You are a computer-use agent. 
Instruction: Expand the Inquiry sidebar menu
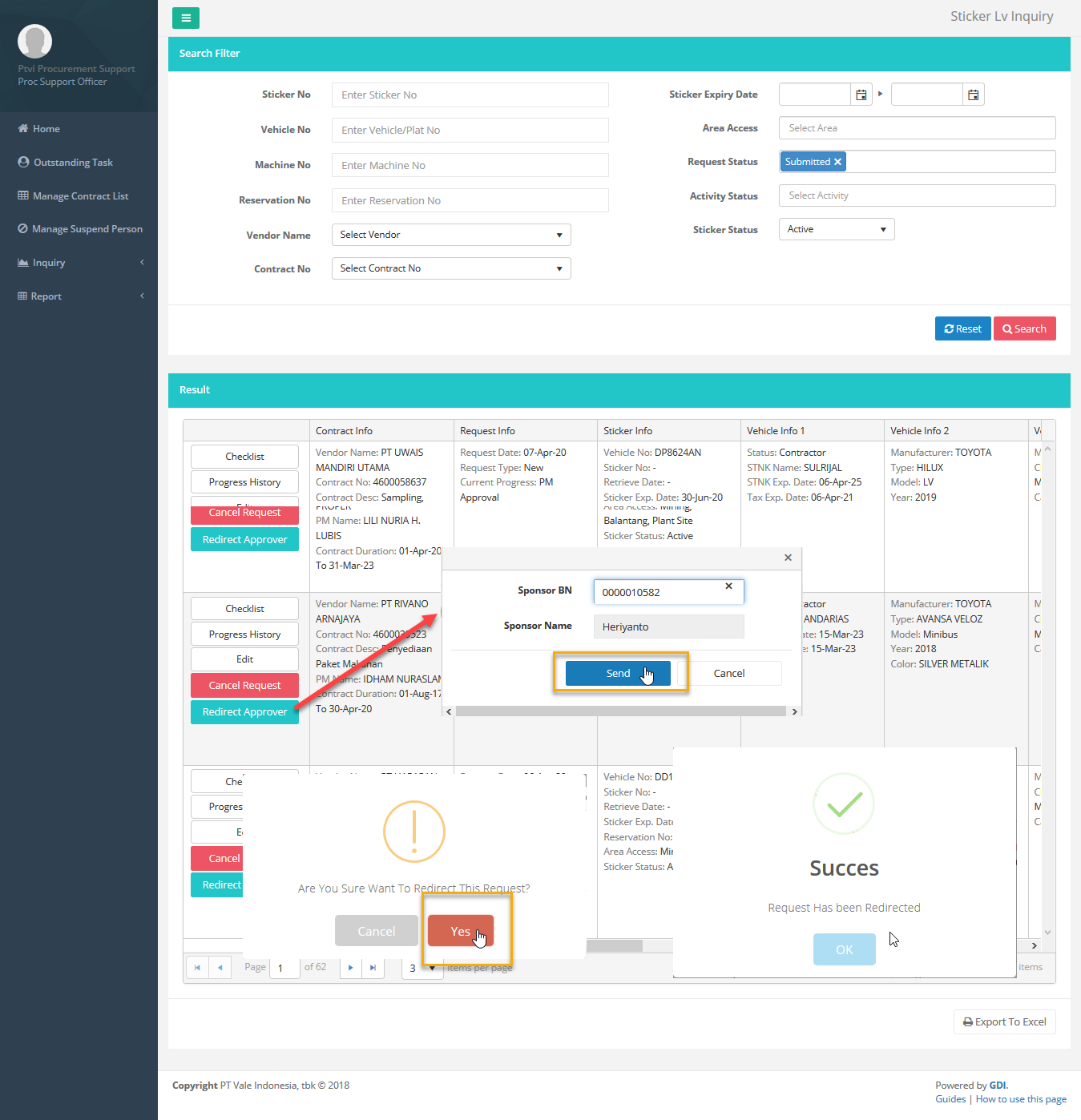(79, 263)
